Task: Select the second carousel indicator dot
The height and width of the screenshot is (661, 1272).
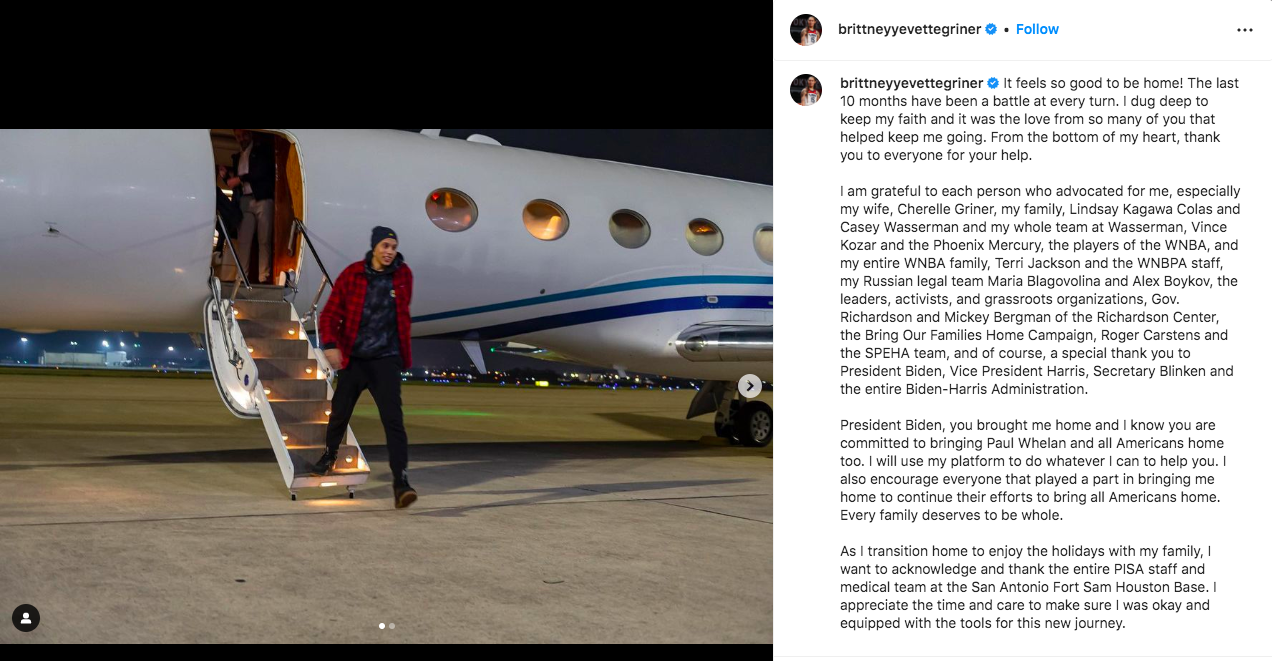Action: coord(392,626)
